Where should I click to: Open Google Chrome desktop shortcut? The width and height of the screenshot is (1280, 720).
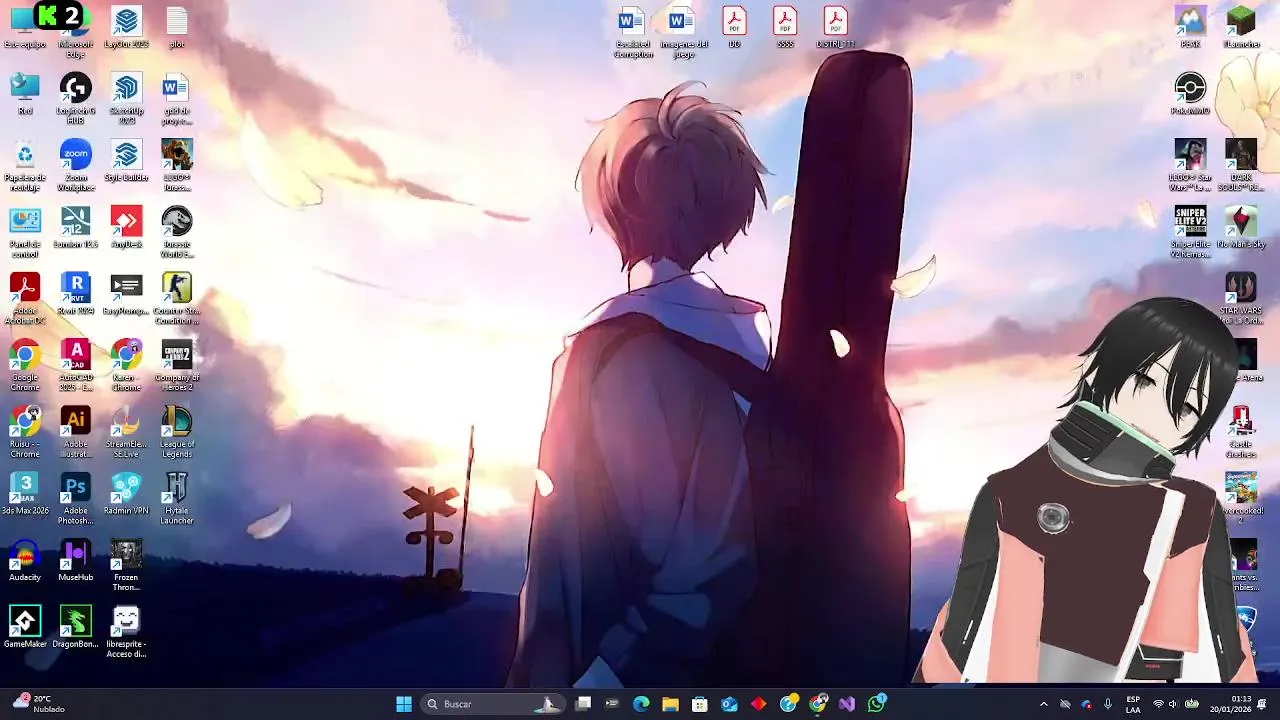25,366
